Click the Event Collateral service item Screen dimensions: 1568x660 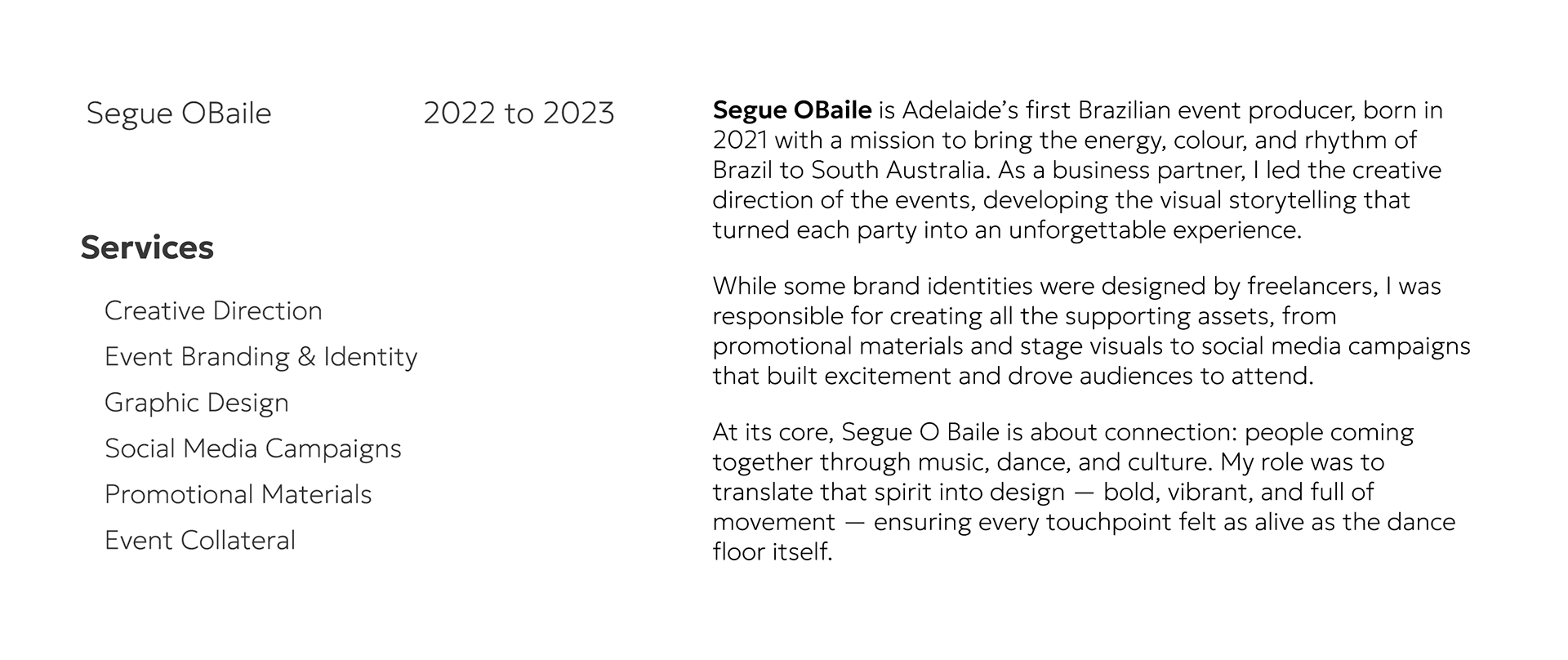click(200, 540)
